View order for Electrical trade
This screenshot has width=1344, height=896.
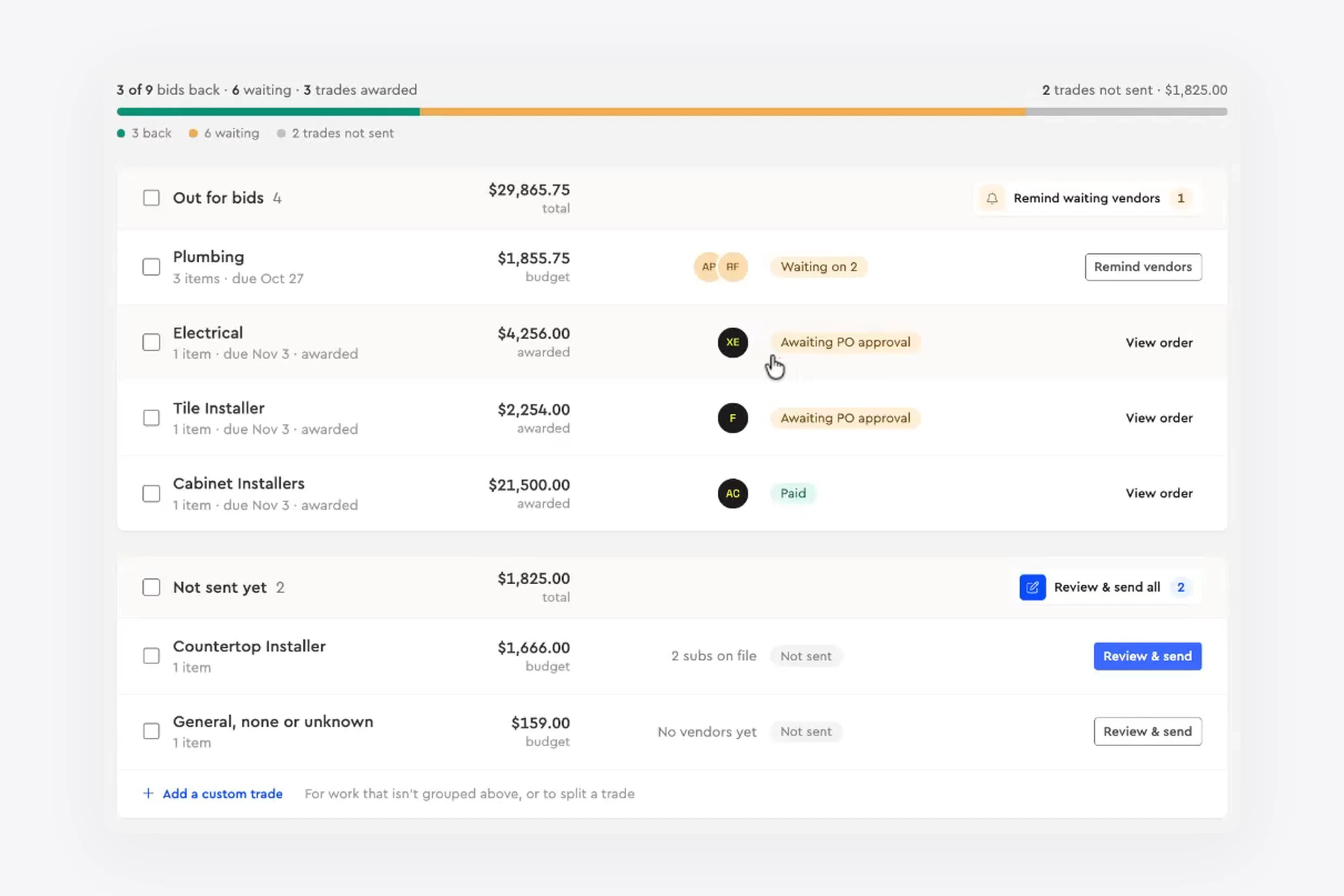pos(1159,343)
